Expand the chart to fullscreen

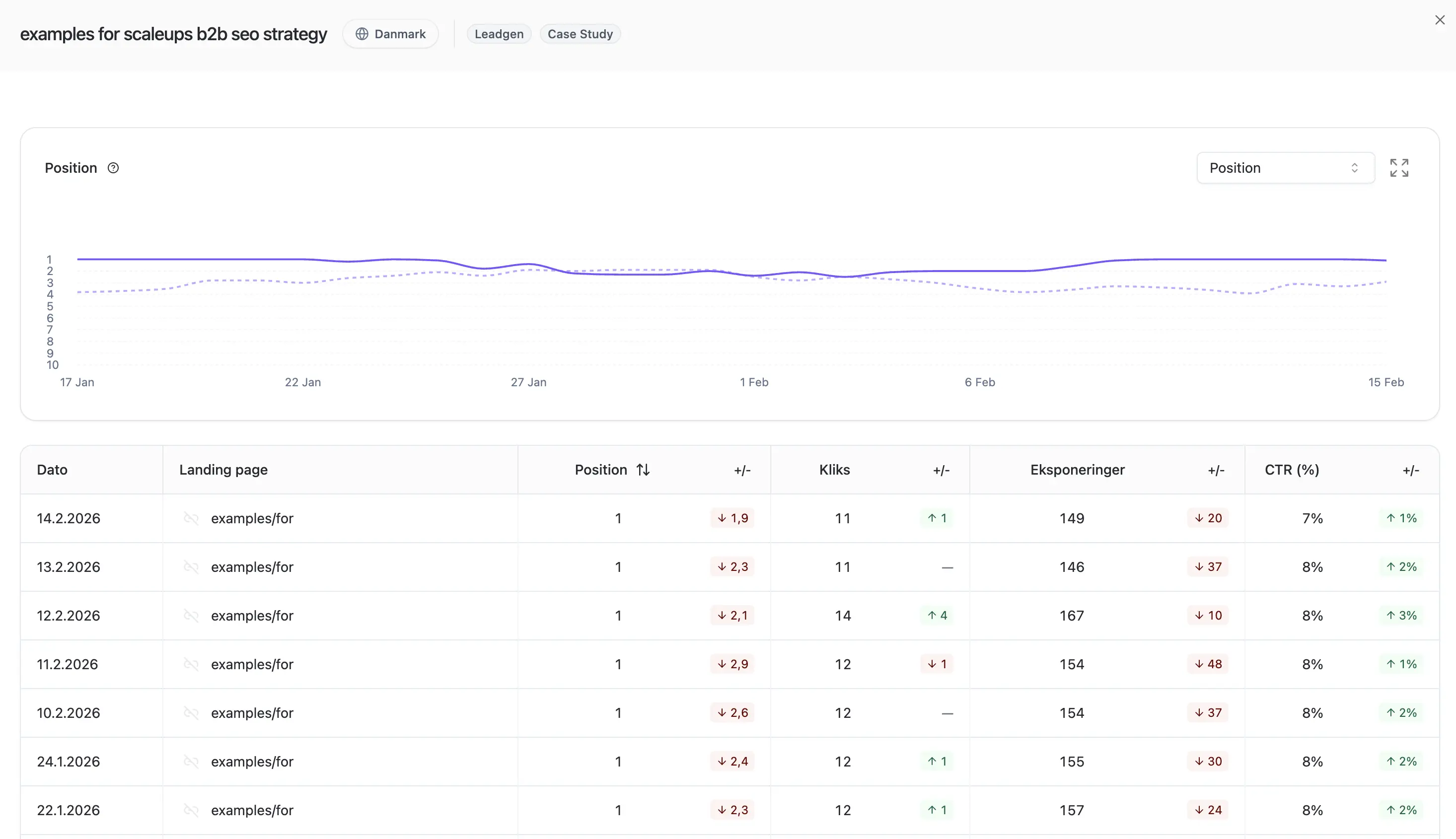tap(1399, 168)
